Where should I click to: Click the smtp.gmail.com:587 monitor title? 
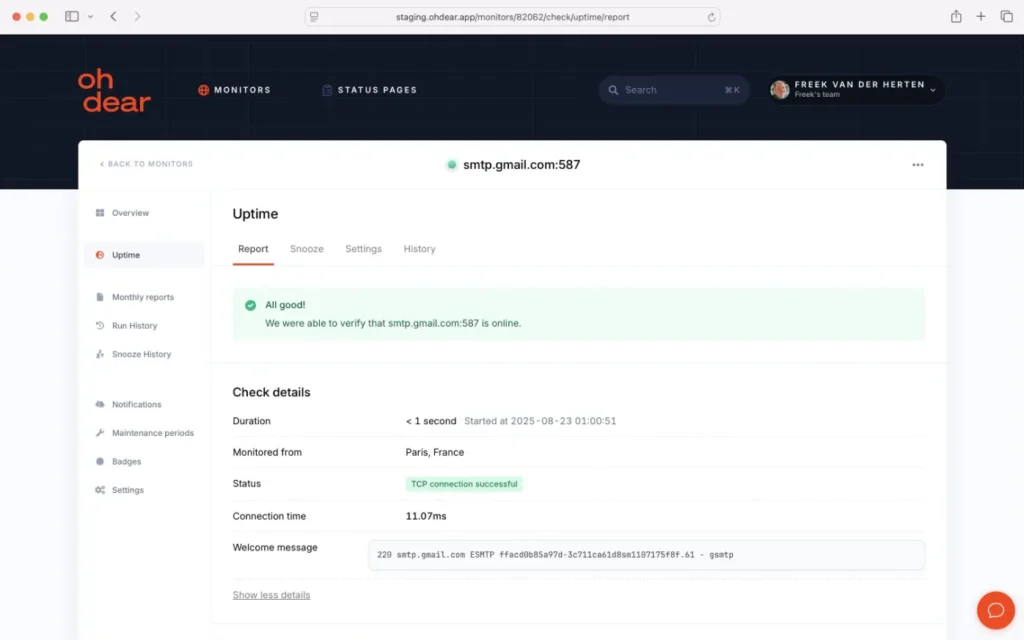[x=521, y=165]
